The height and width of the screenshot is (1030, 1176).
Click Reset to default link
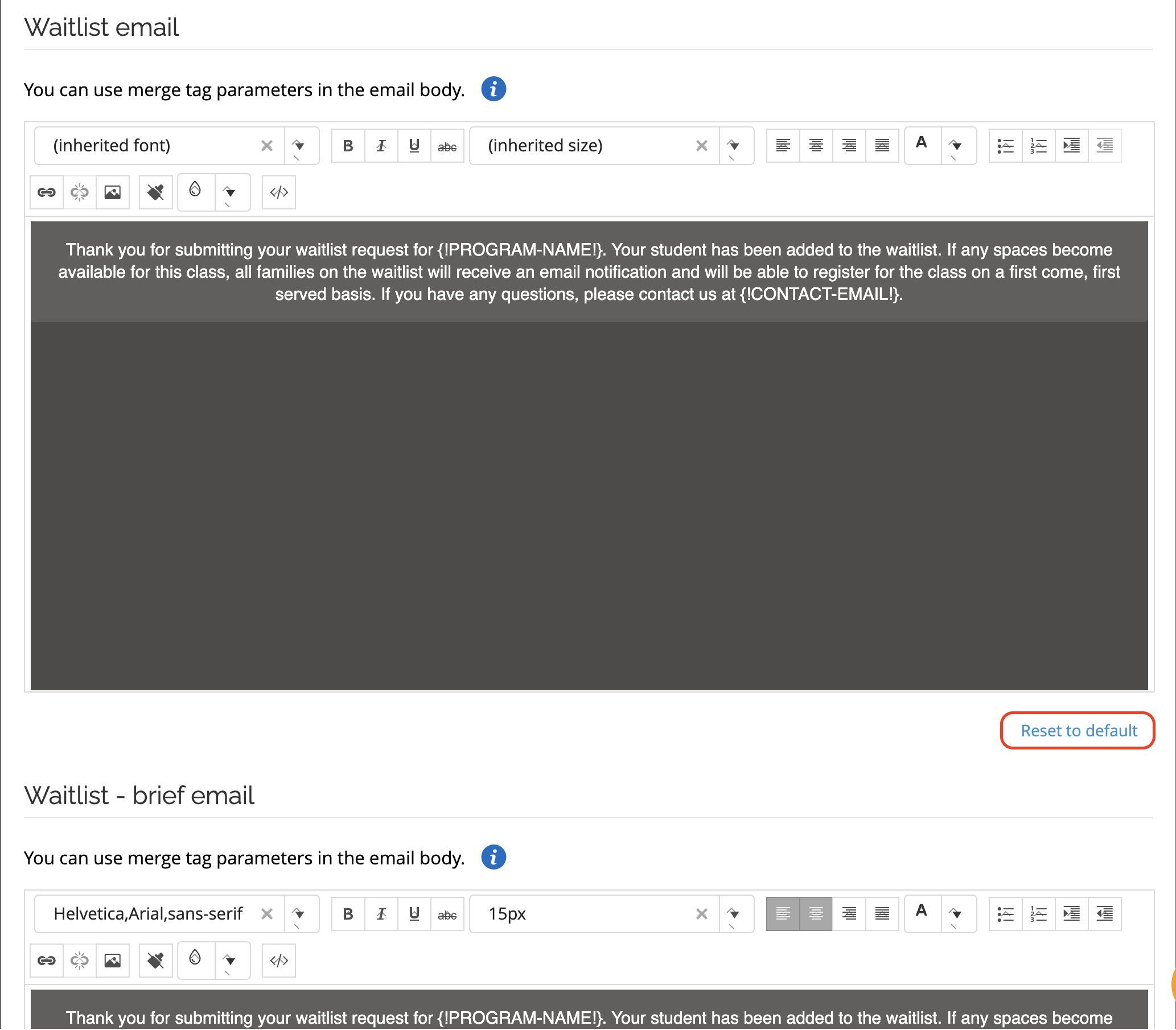(x=1078, y=731)
